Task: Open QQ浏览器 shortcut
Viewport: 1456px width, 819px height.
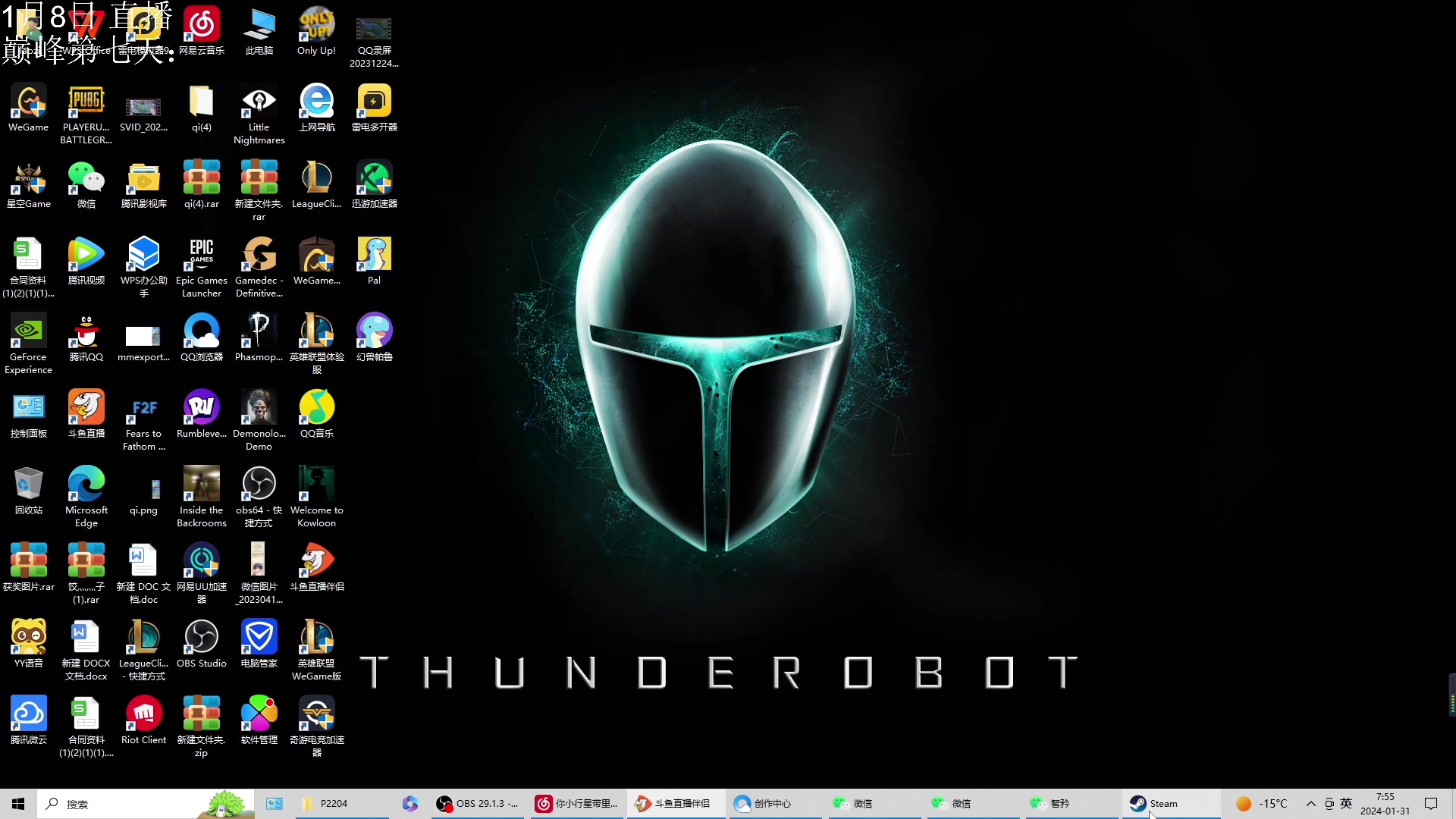Action: (x=202, y=338)
